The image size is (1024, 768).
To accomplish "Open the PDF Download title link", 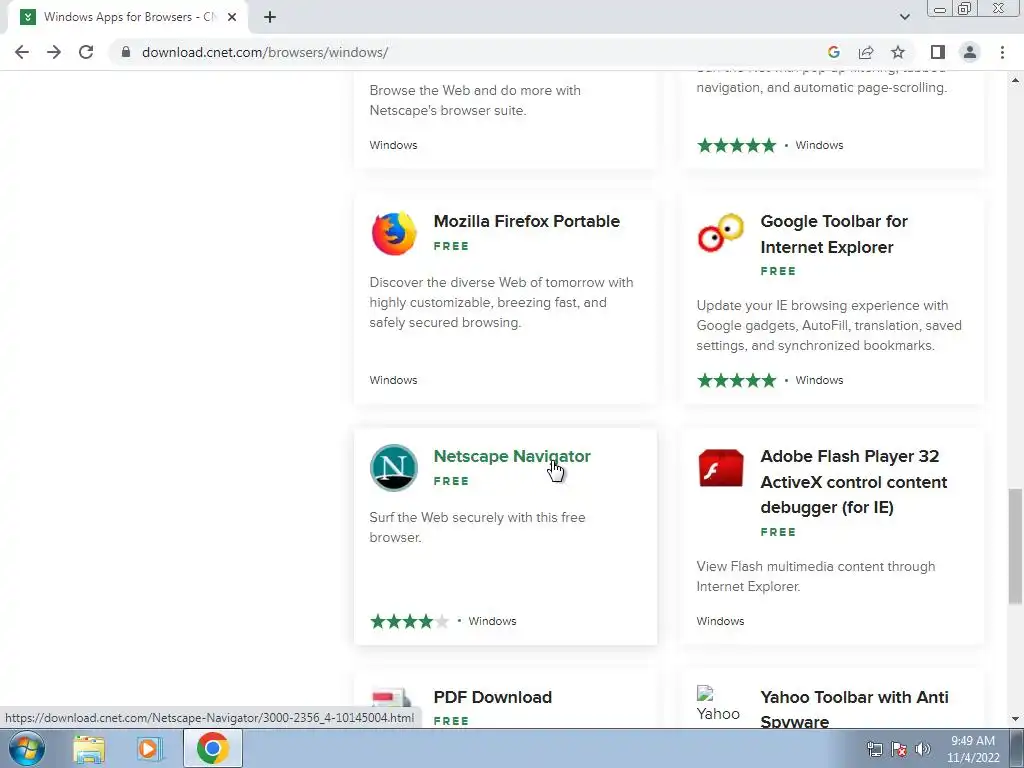I will pyautogui.click(x=492, y=697).
